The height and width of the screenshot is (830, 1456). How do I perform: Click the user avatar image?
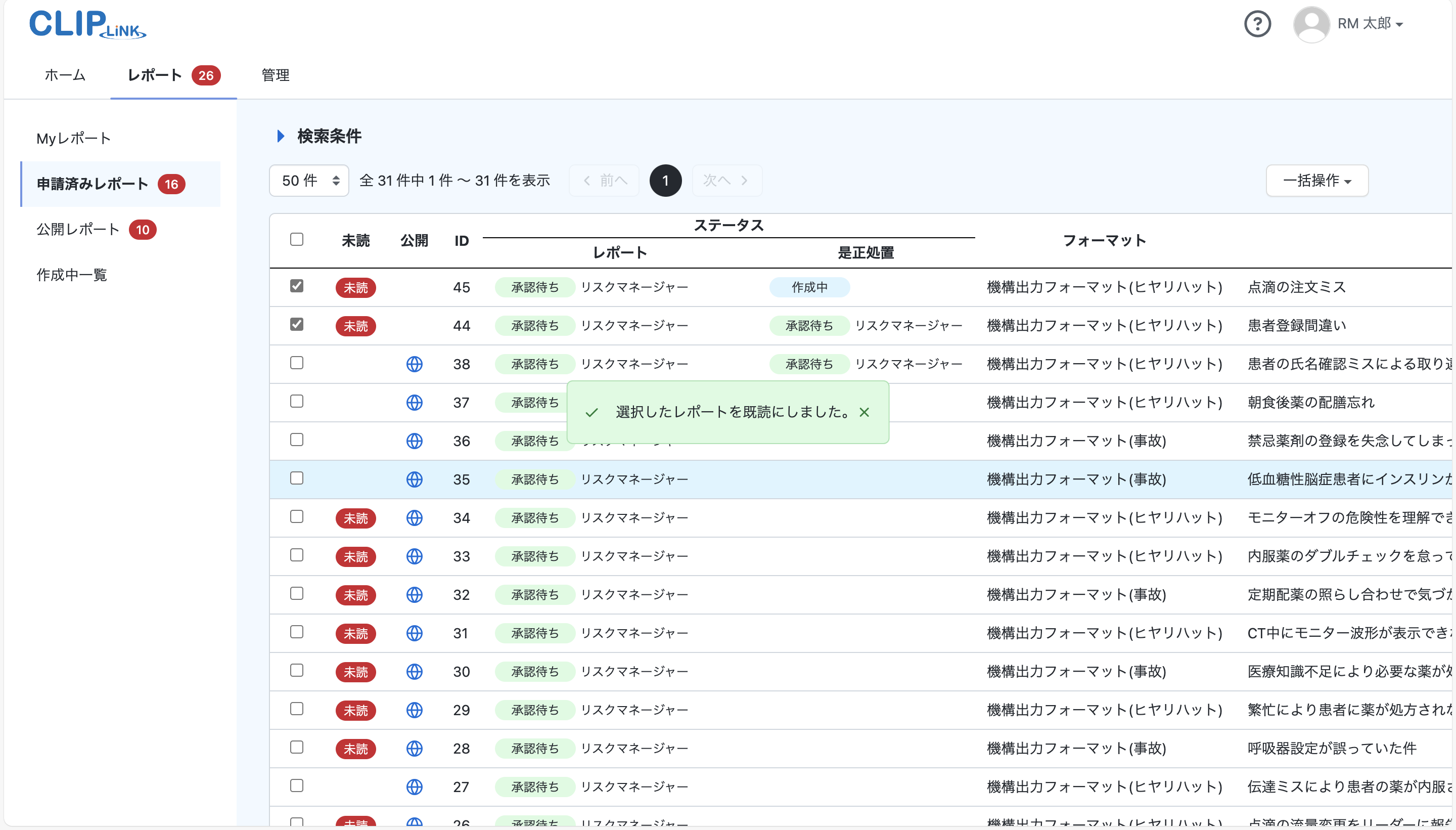[x=1311, y=24]
